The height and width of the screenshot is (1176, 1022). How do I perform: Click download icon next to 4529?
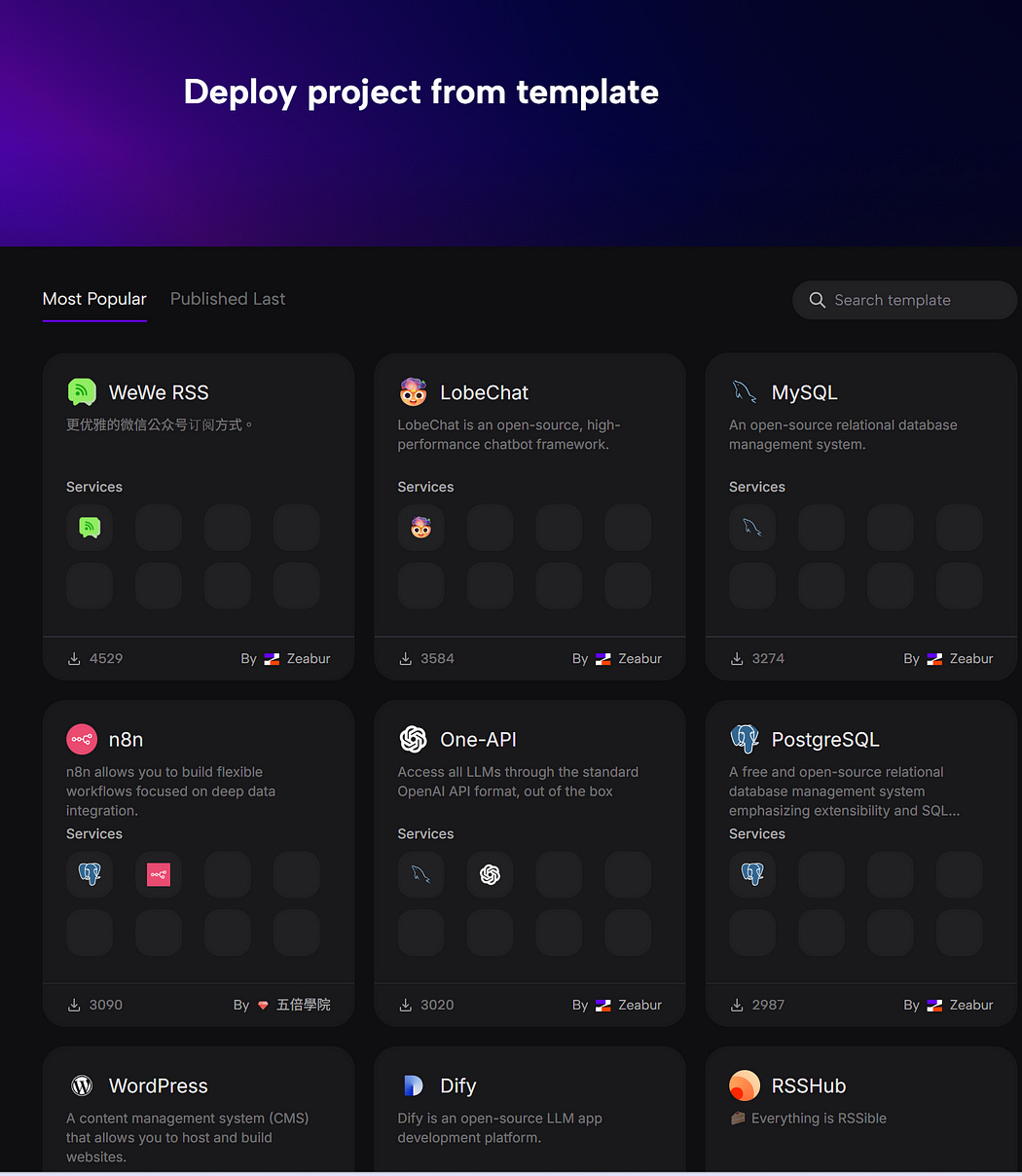pyautogui.click(x=74, y=658)
